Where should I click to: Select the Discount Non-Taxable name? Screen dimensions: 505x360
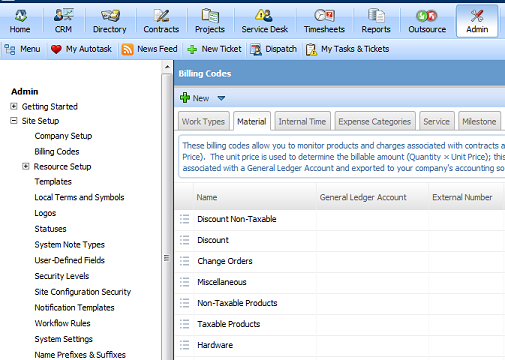(x=237, y=219)
